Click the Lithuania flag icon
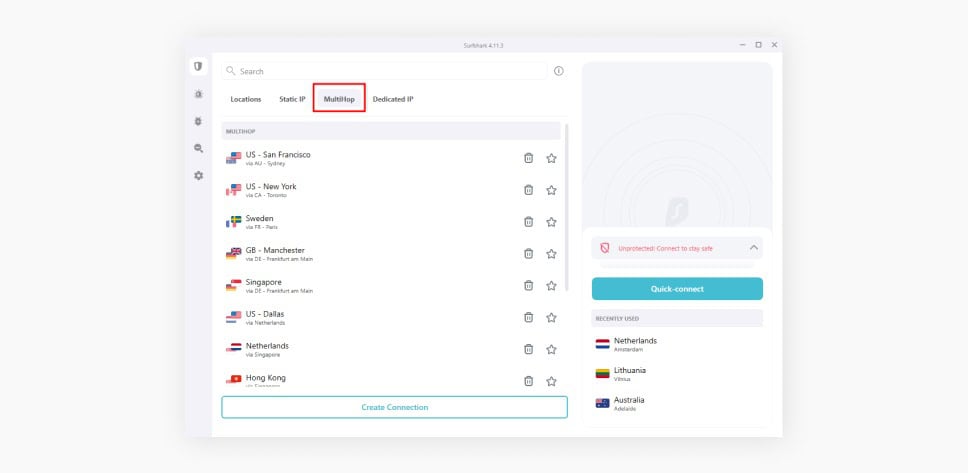Screen dimensions: 968x473 coord(602,374)
